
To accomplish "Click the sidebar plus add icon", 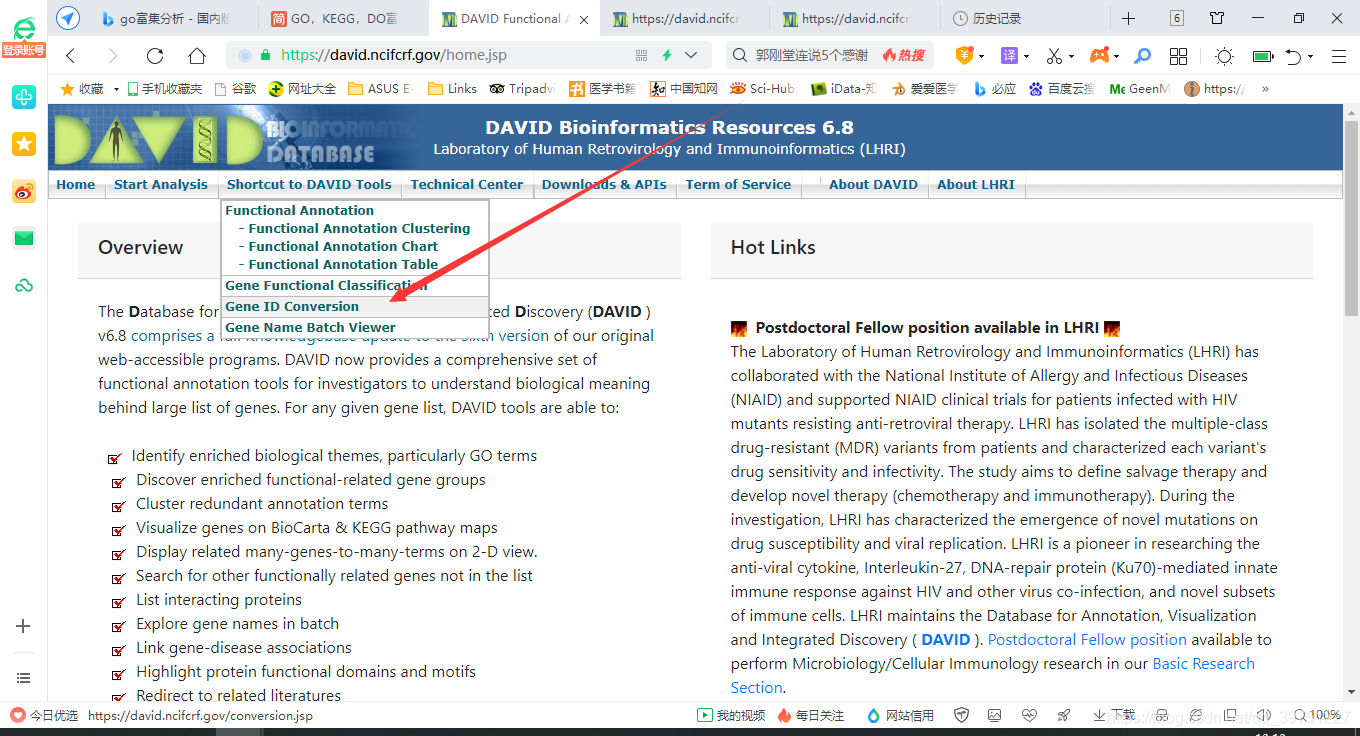I will coord(24,626).
